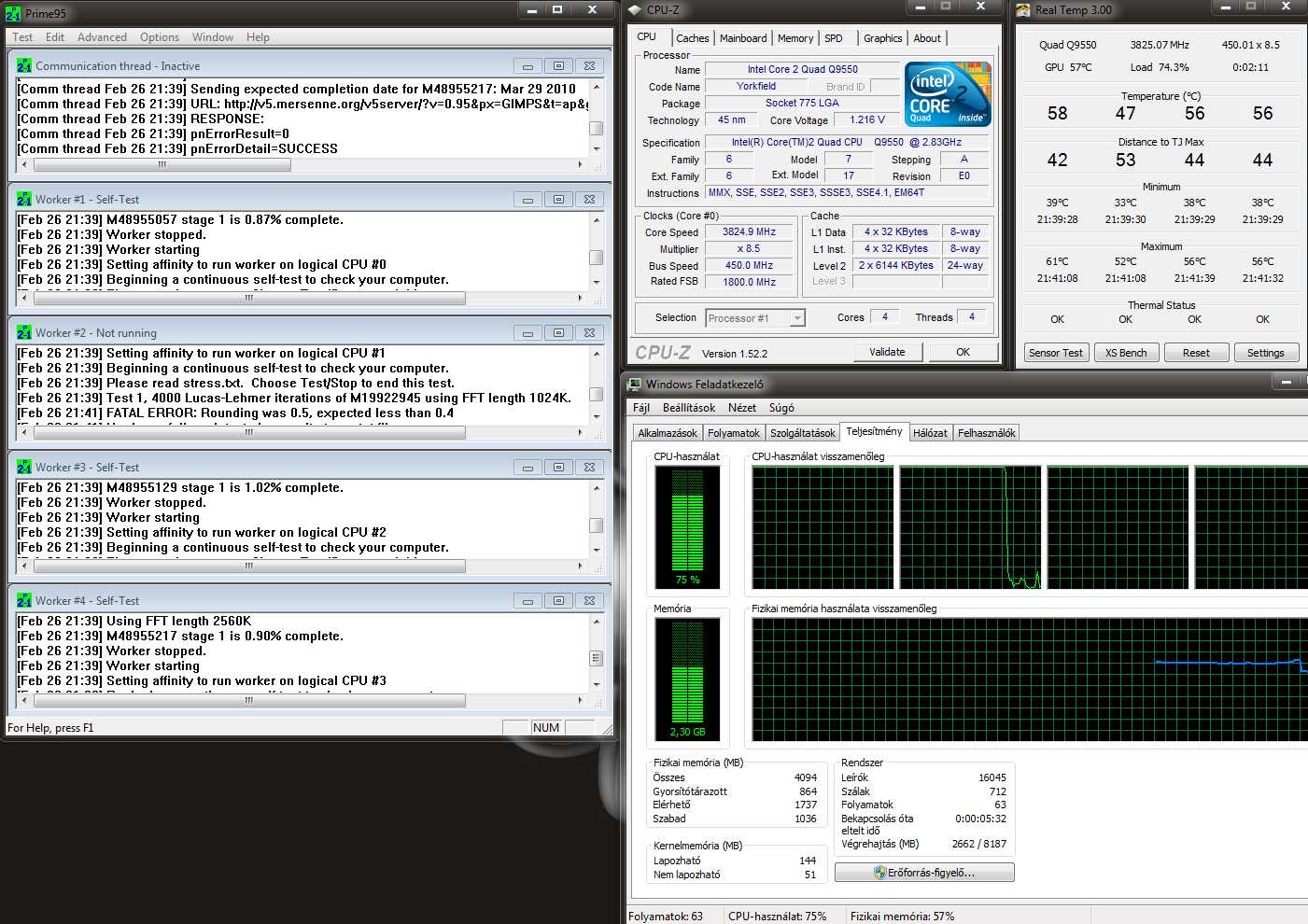
Task: Click the Erőforrás-figyelő button
Action: (x=924, y=873)
